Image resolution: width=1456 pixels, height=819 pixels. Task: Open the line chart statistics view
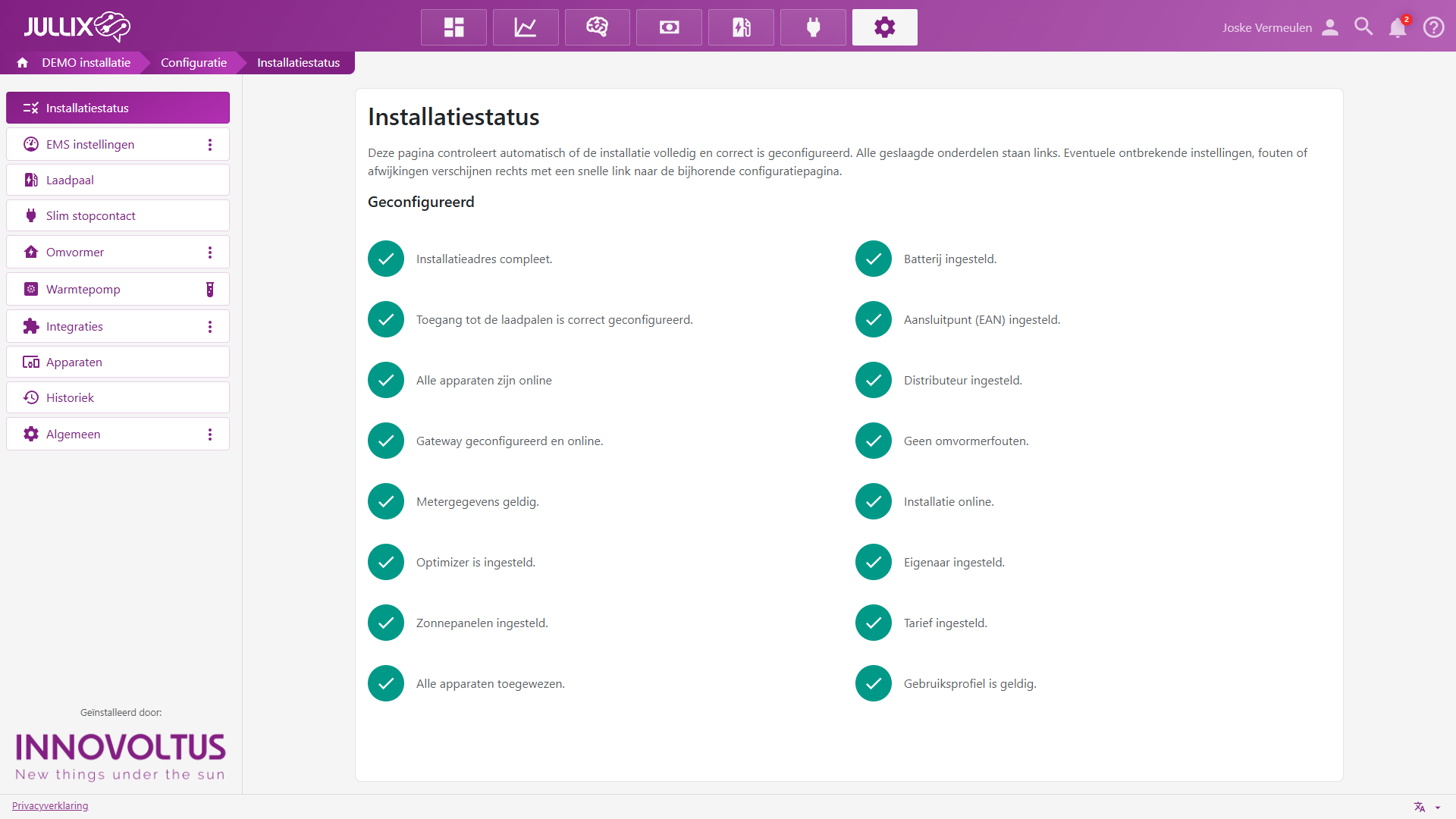526,27
